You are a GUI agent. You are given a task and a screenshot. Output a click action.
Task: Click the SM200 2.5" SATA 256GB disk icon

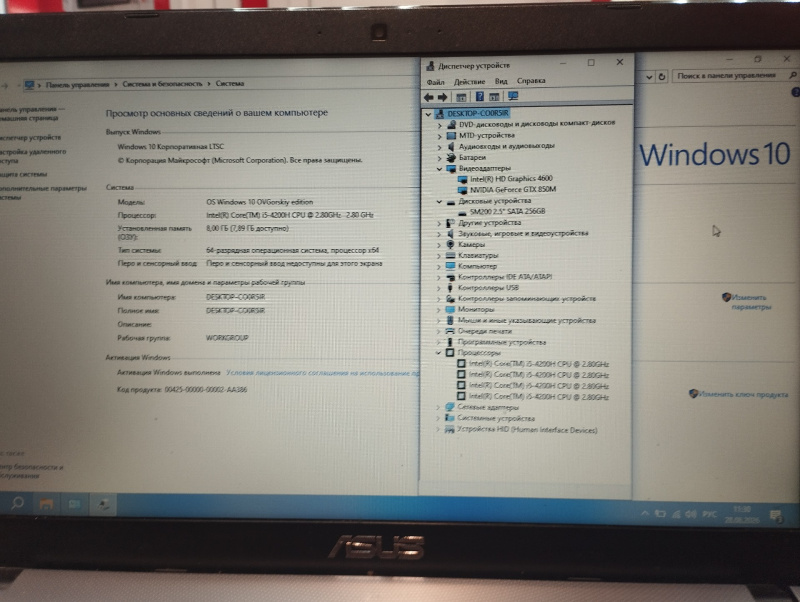tap(462, 212)
